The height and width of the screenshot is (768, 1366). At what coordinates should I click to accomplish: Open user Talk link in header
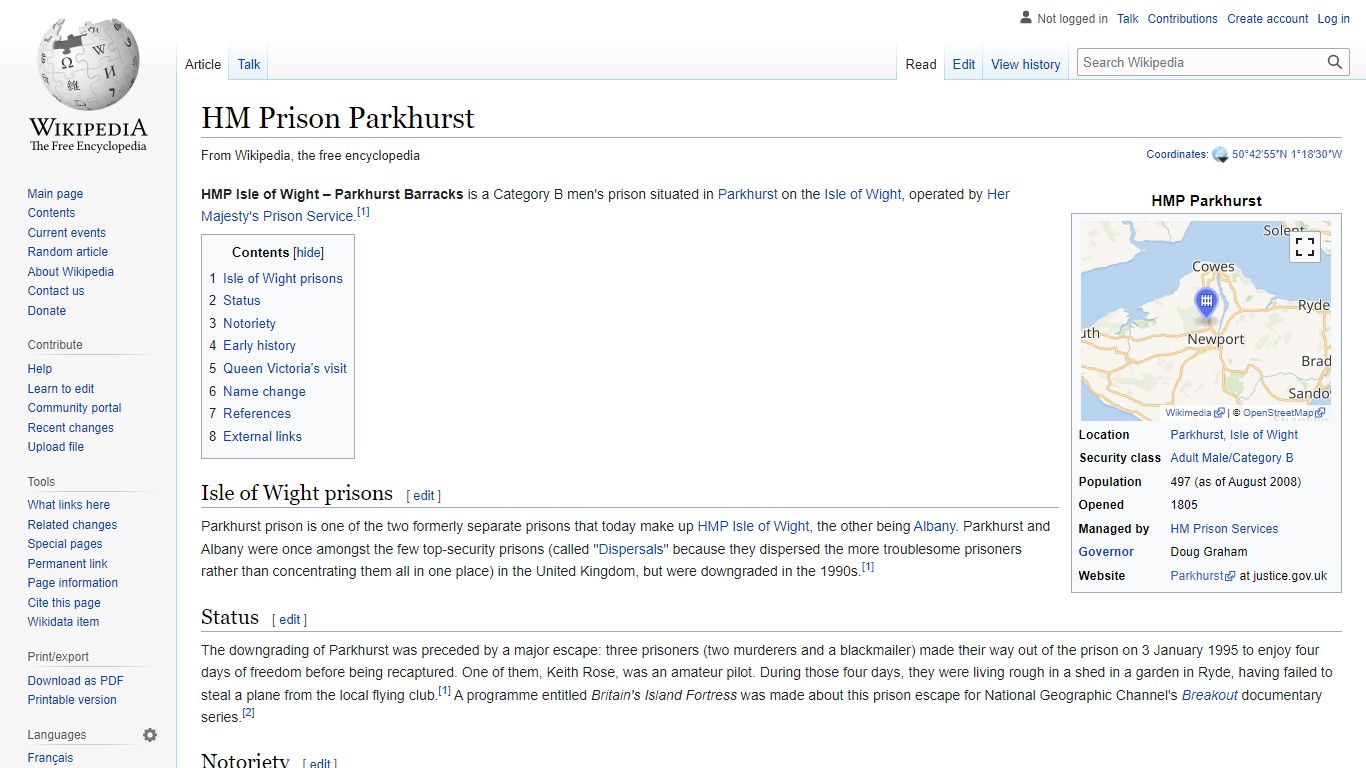pyautogui.click(x=1128, y=19)
